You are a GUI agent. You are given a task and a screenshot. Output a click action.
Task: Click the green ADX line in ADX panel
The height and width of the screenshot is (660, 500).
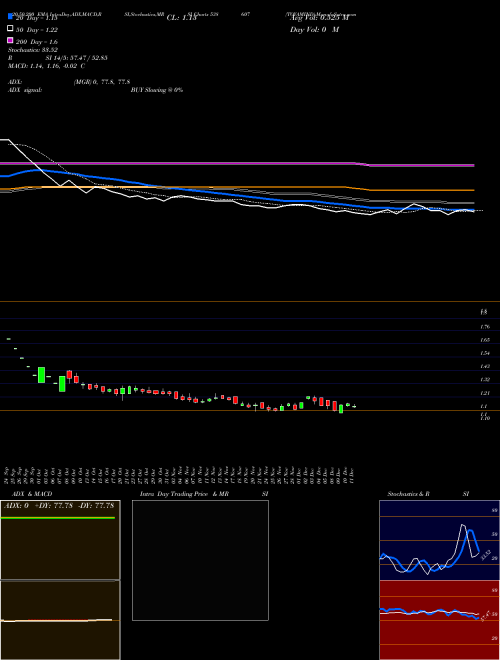pos(58,518)
